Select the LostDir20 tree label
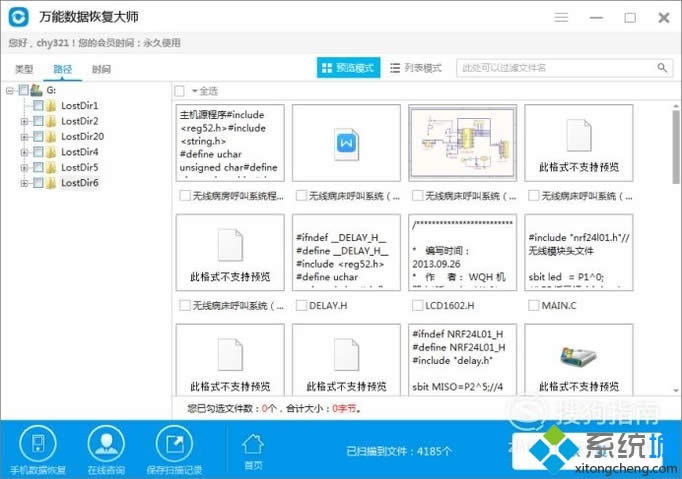682x479 pixels. click(82, 137)
